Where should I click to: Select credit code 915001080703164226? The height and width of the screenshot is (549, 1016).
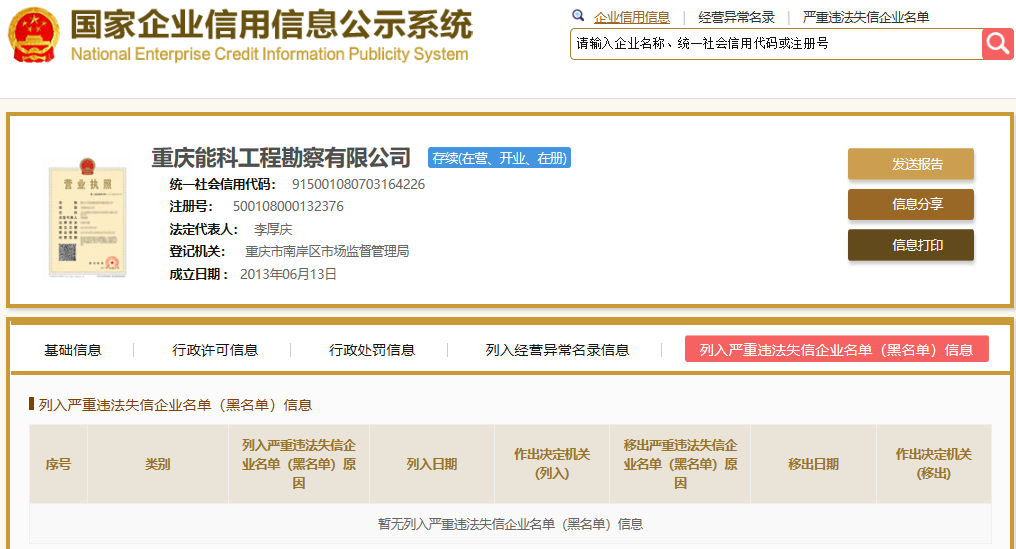(x=358, y=184)
